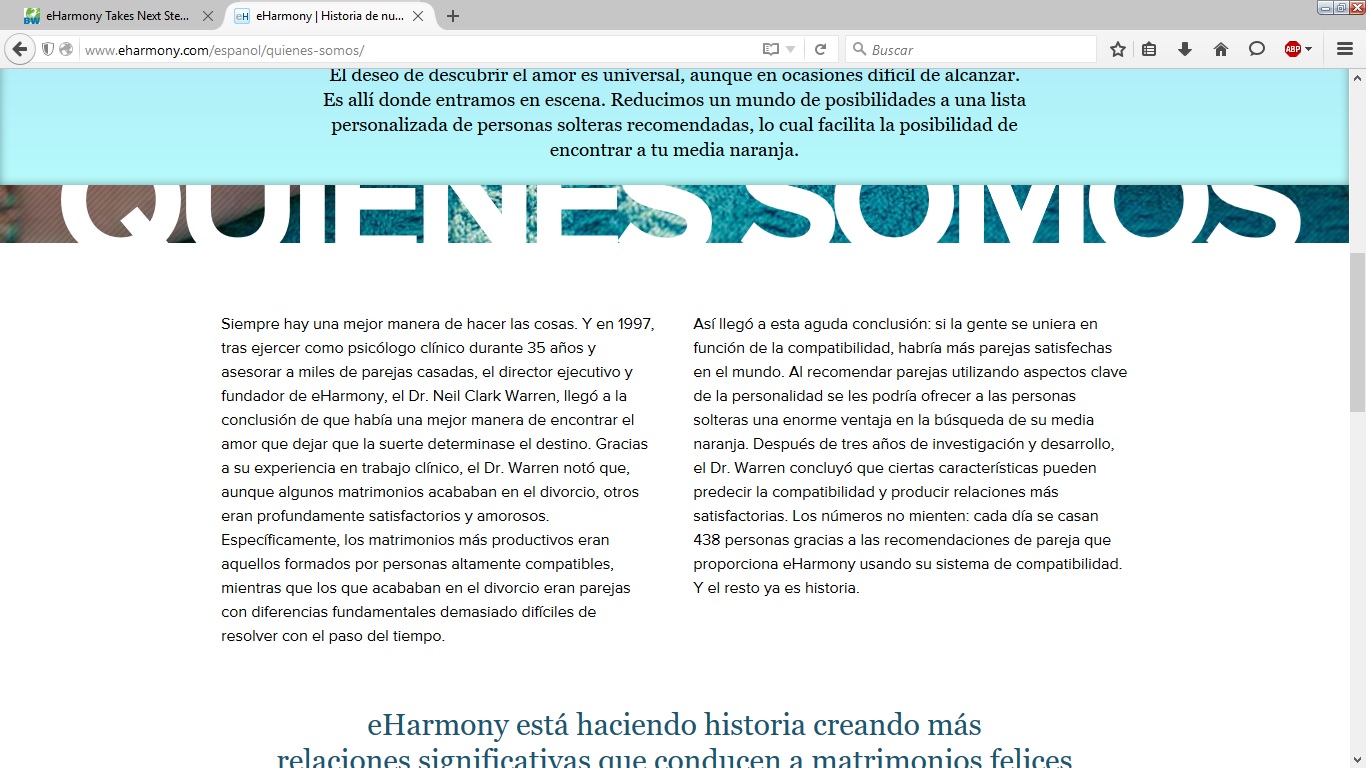Minimize the browser window
1366x768 pixels.
point(1325,7)
